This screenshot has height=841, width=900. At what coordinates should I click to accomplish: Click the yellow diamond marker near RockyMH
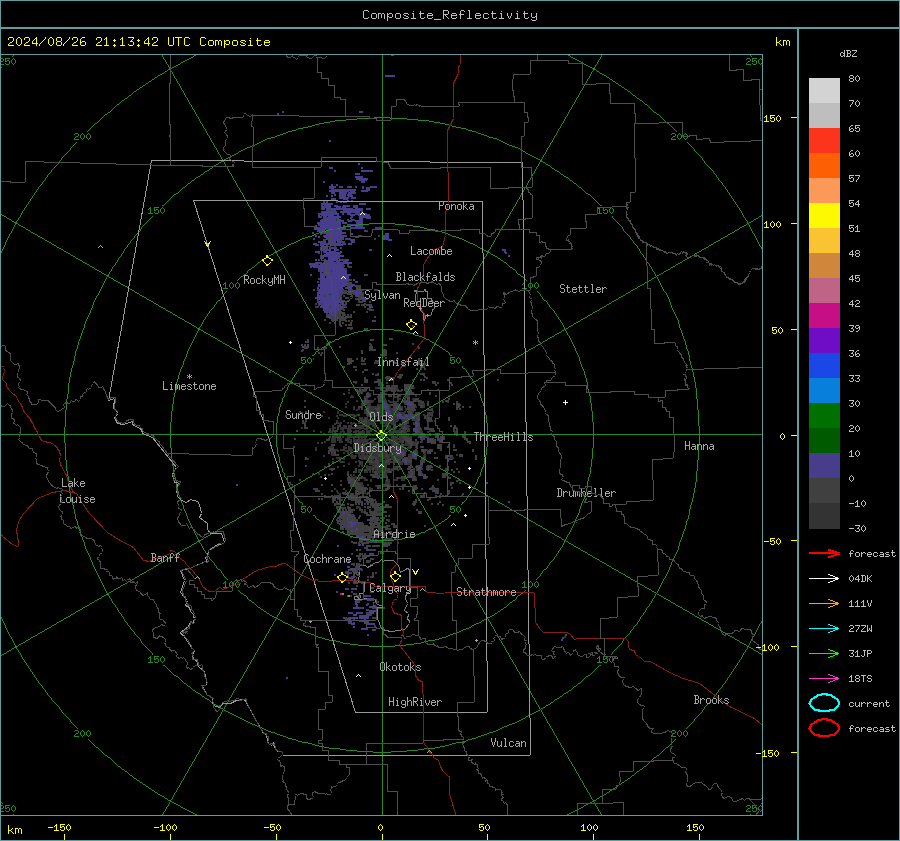(267, 261)
